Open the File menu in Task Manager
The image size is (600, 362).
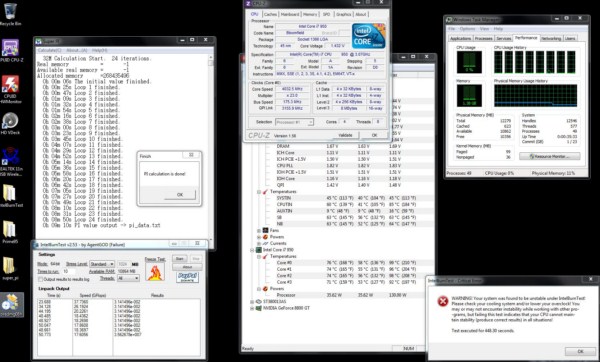[452, 29]
